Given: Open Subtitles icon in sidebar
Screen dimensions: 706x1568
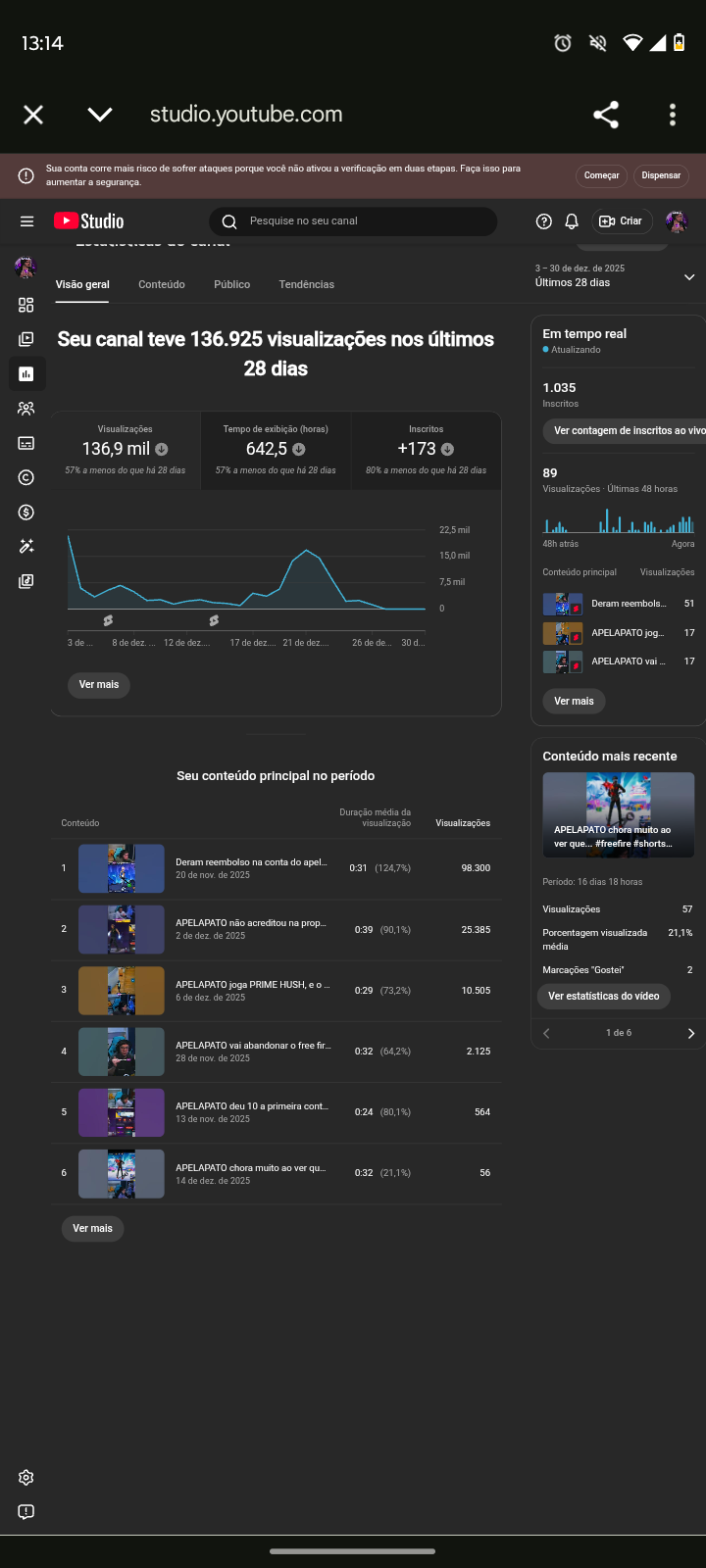Looking at the screenshot, I should 26,443.
